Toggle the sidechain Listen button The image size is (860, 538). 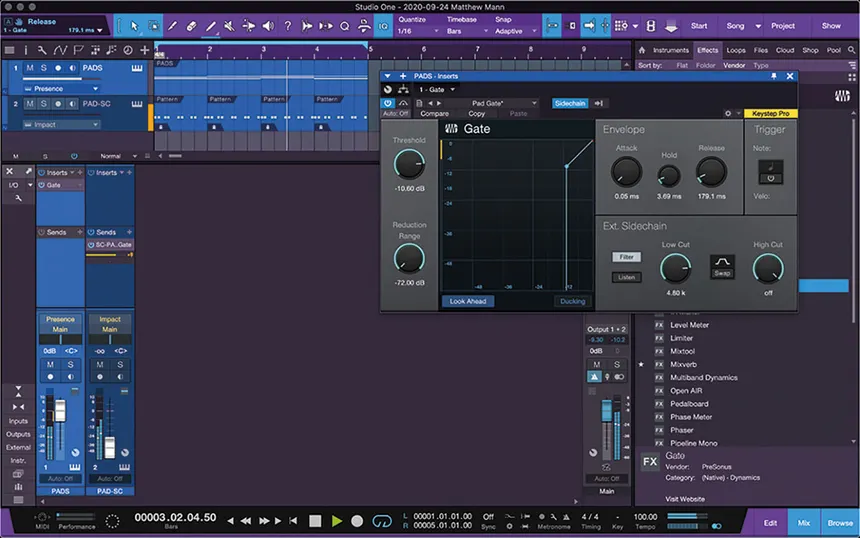pos(626,278)
